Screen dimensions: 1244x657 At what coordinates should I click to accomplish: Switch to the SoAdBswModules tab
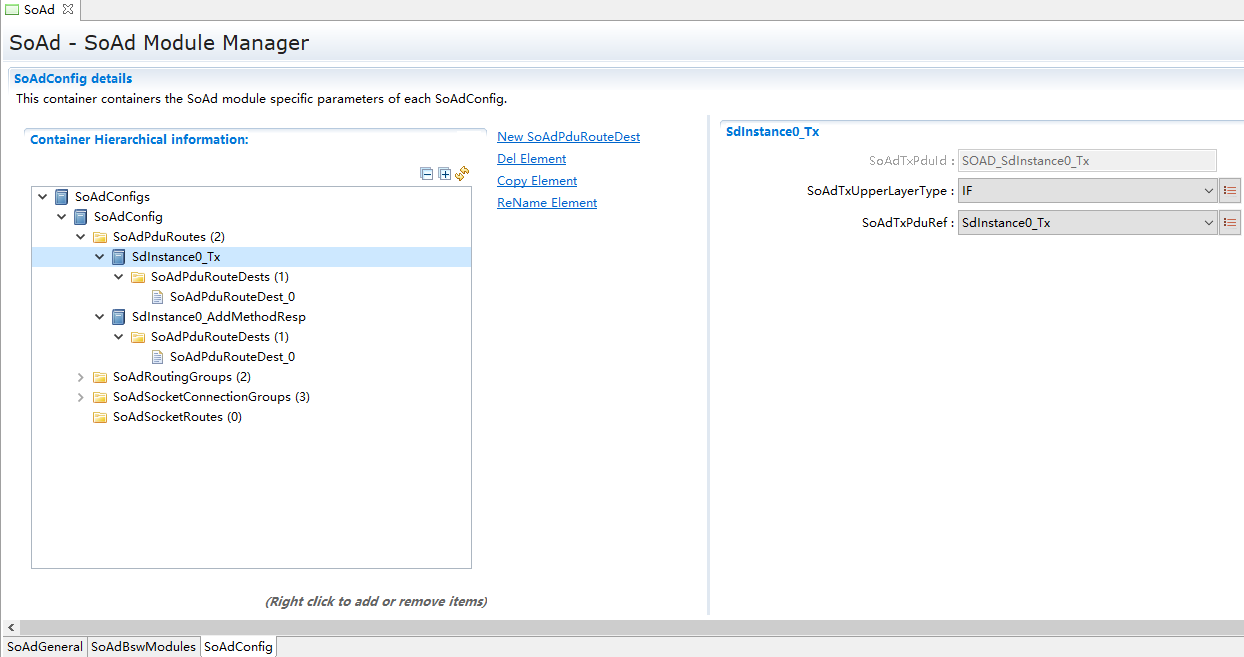143,647
